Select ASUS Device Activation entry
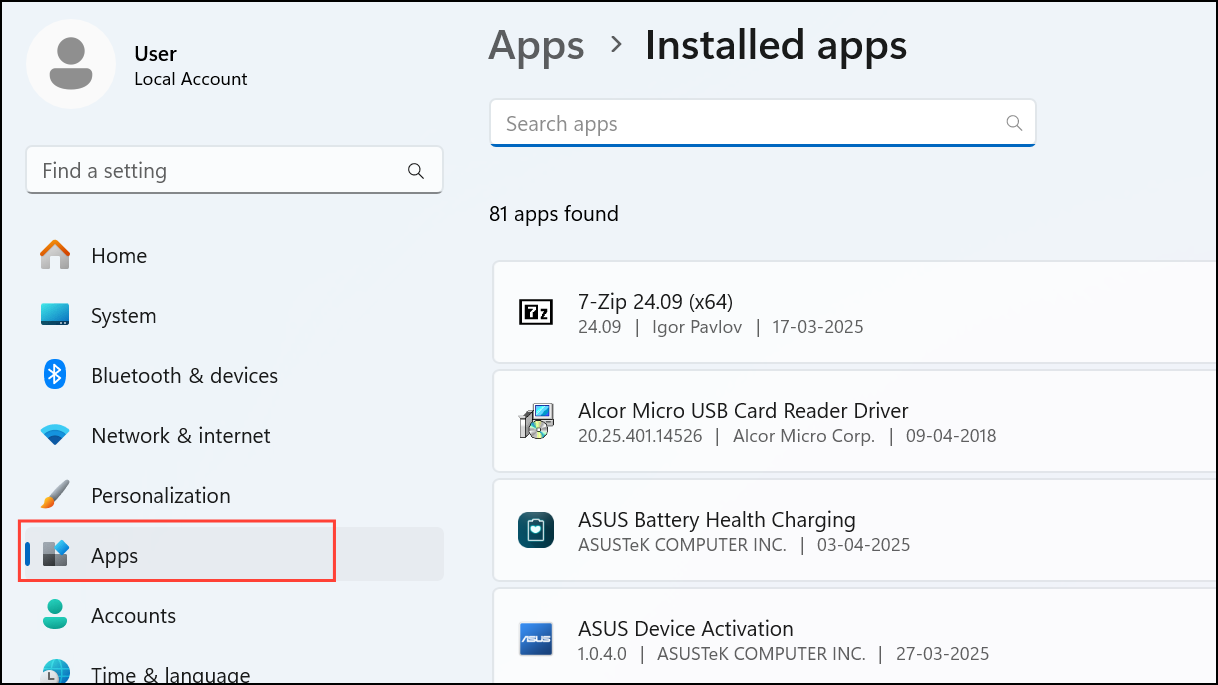The image size is (1218, 685). pyautogui.click(x=855, y=637)
